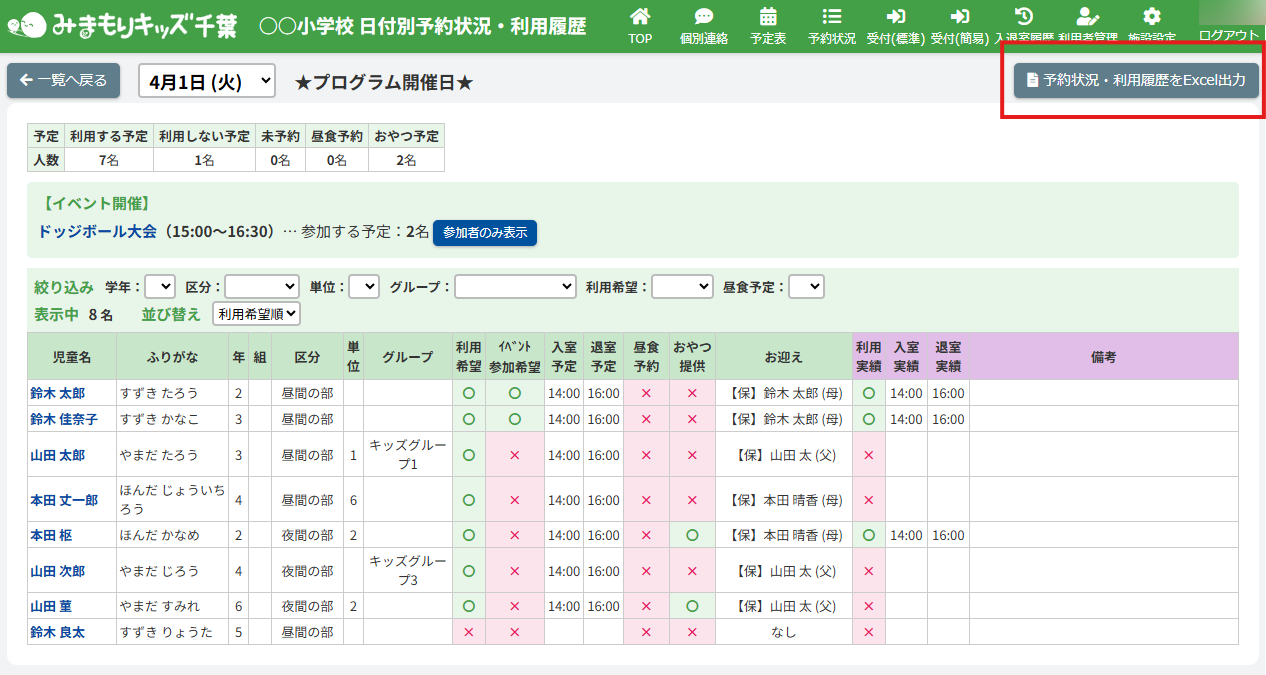Viewport: 1266px width, 675px height.
Task: Open the ドッジボール大会 event link
Action: point(98,232)
